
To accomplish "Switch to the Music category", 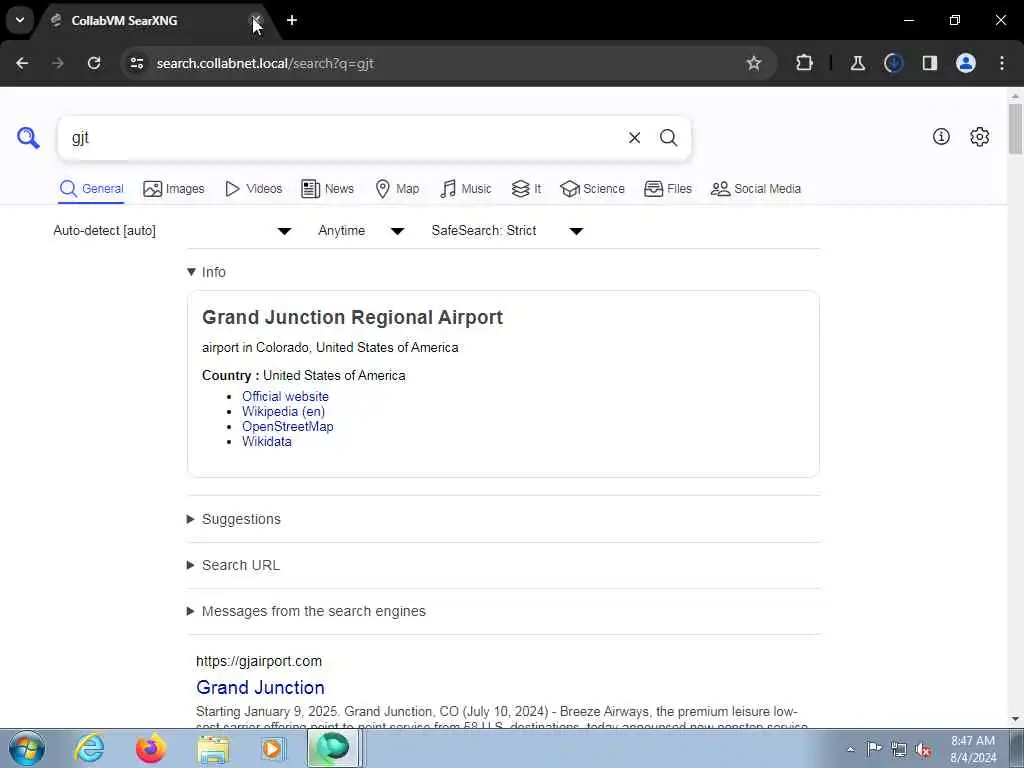I will (466, 189).
